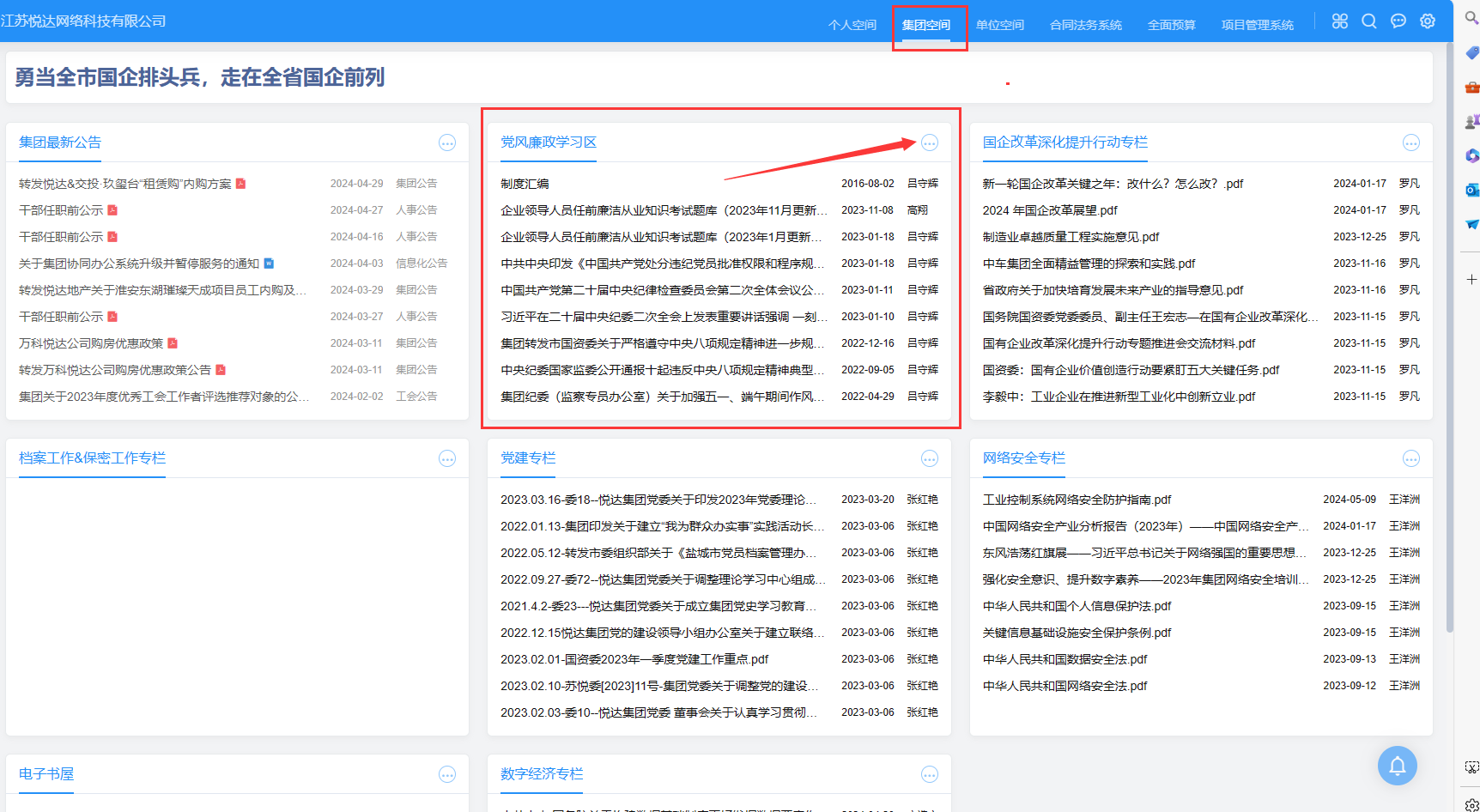Expand more options for 集团最新公告 panel
This screenshot has width=1480, height=812.
(x=447, y=143)
